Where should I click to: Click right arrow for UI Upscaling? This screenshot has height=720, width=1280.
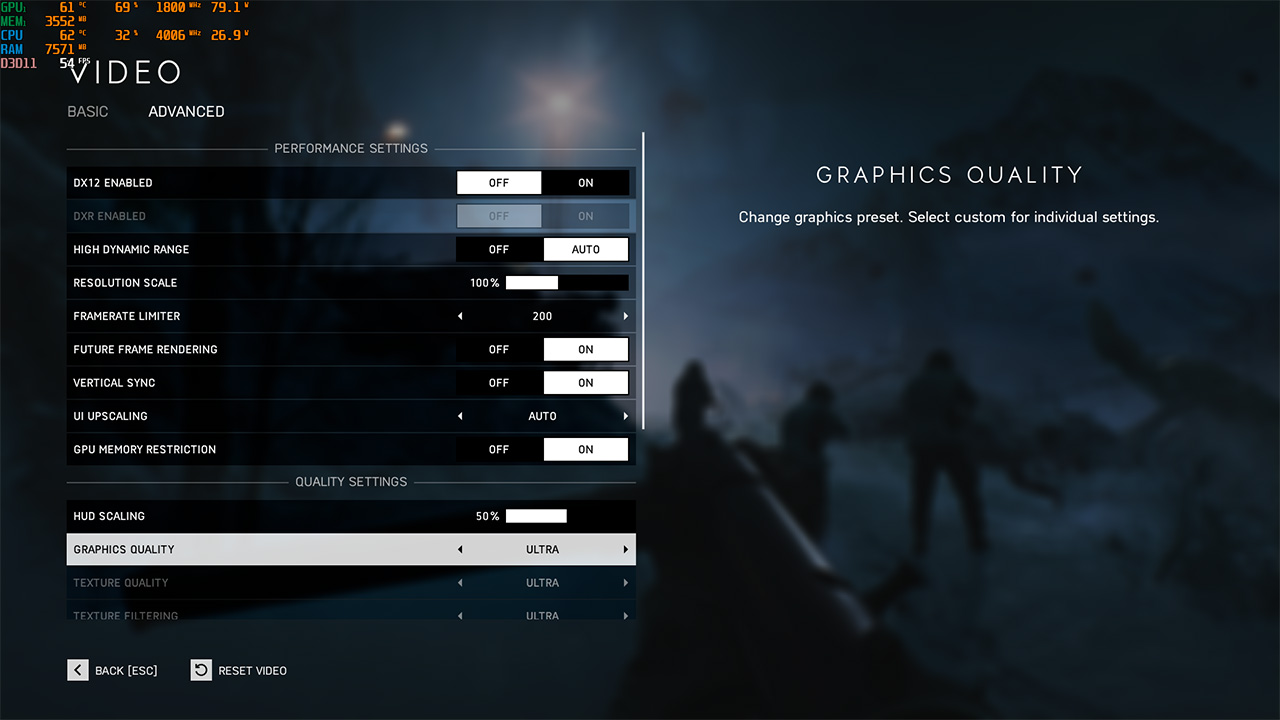626,416
